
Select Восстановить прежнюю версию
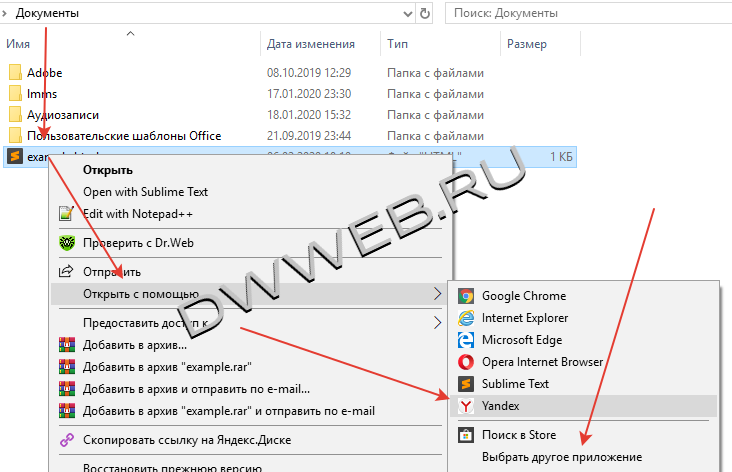(x=172, y=467)
